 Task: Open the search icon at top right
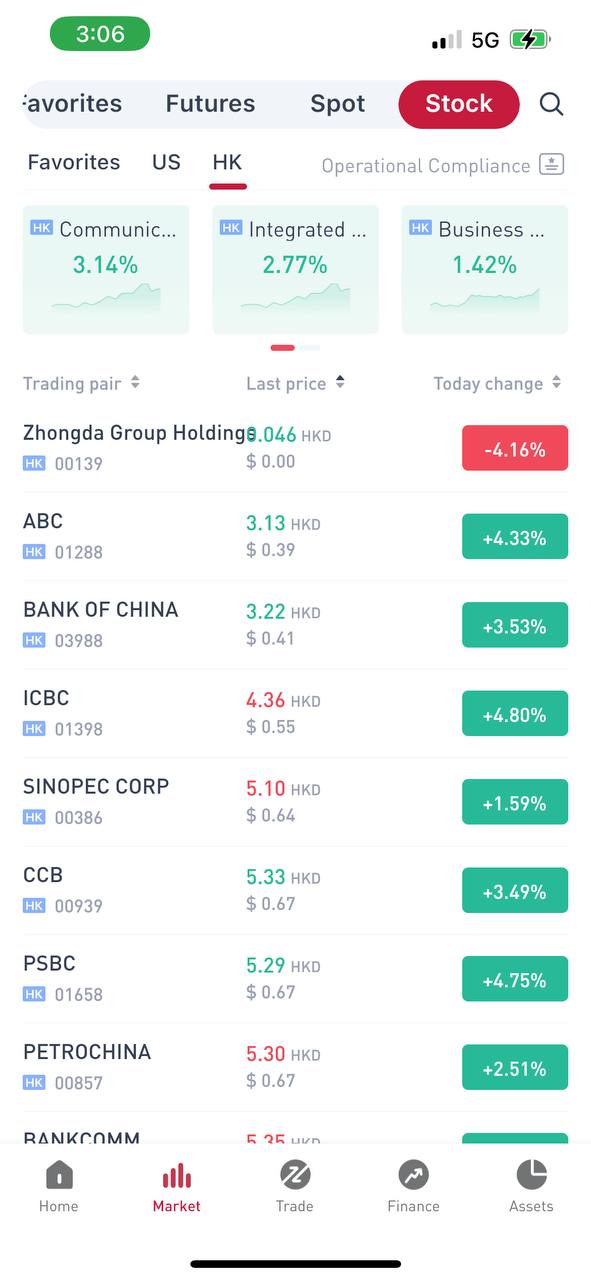tap(551, 103)
